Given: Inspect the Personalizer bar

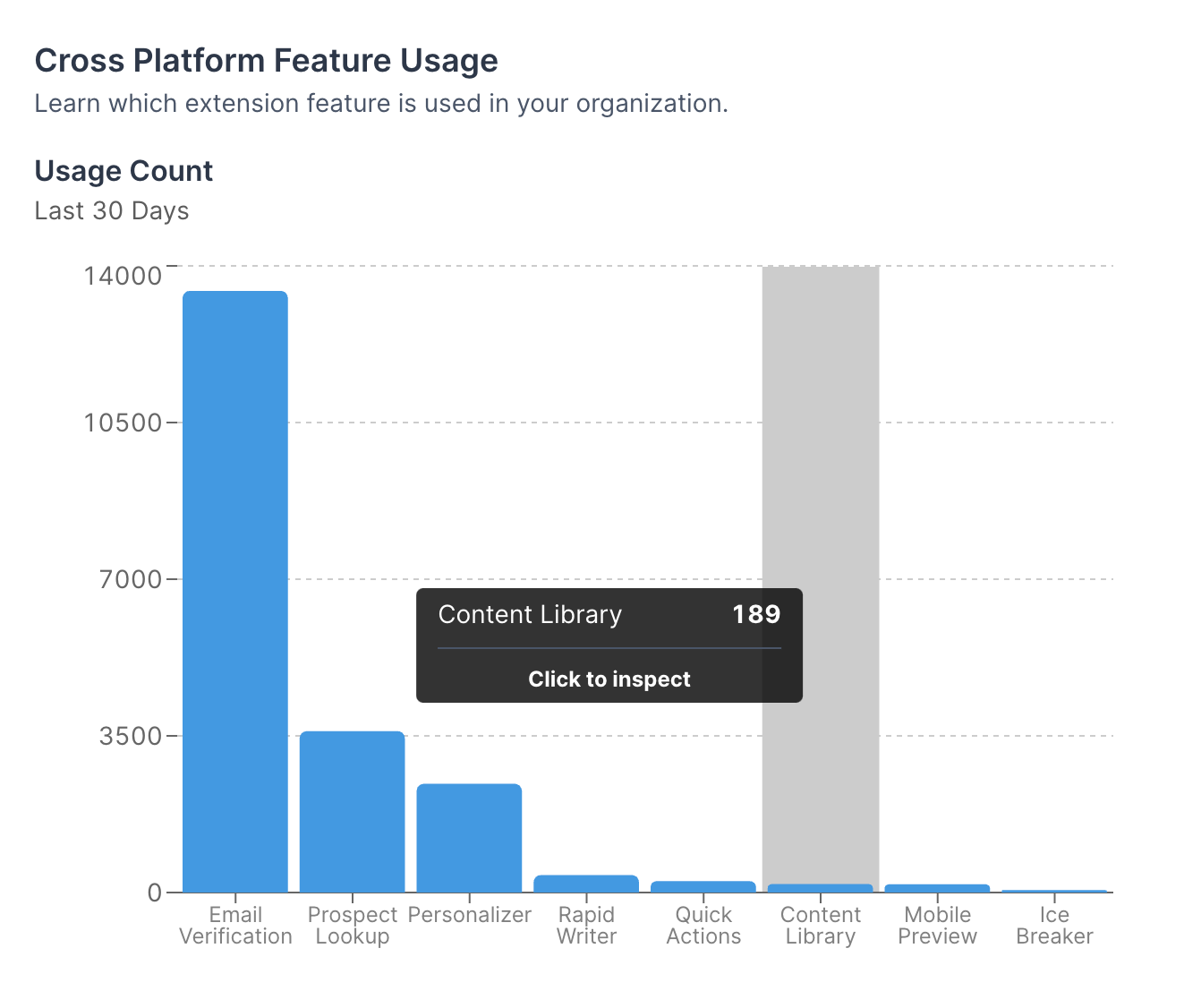Looking at the screenshot, I should point(469,838).
